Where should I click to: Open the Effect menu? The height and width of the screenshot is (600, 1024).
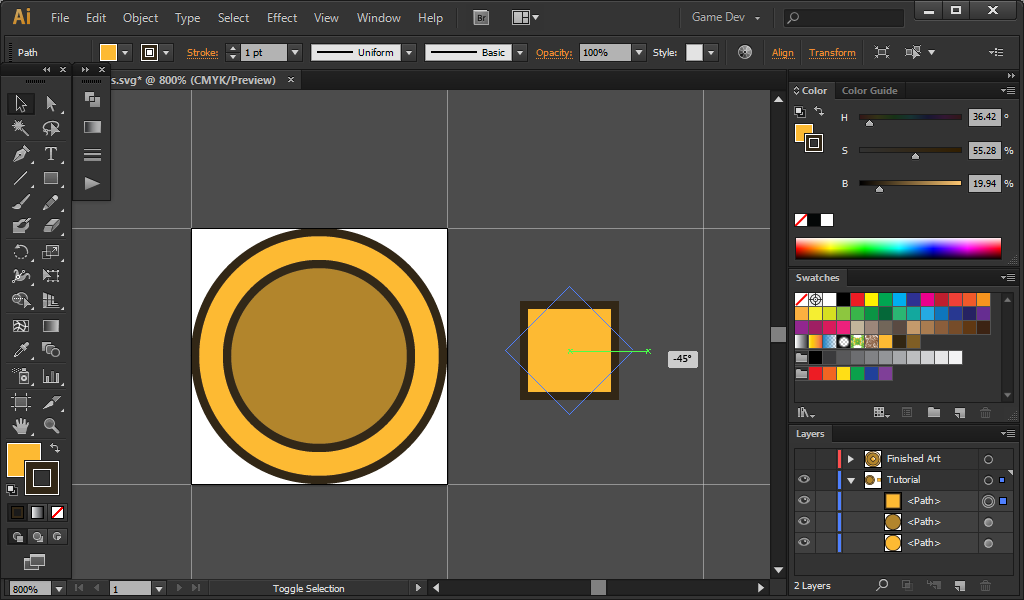coord(282,18)
